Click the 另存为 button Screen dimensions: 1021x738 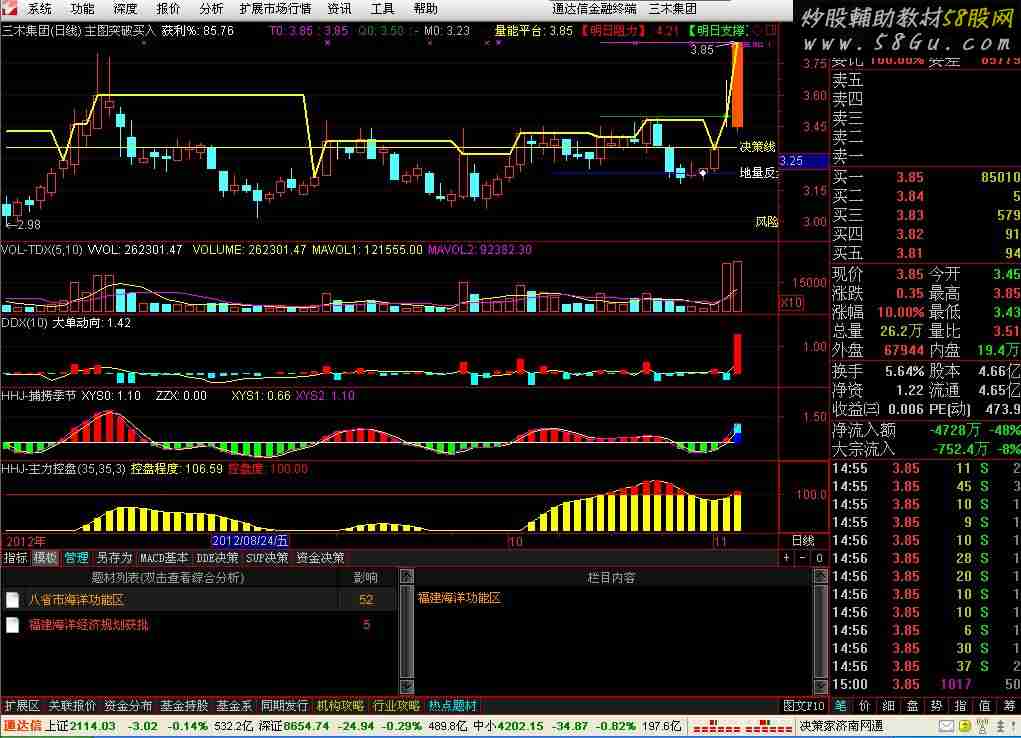click(x=114, y=558)
